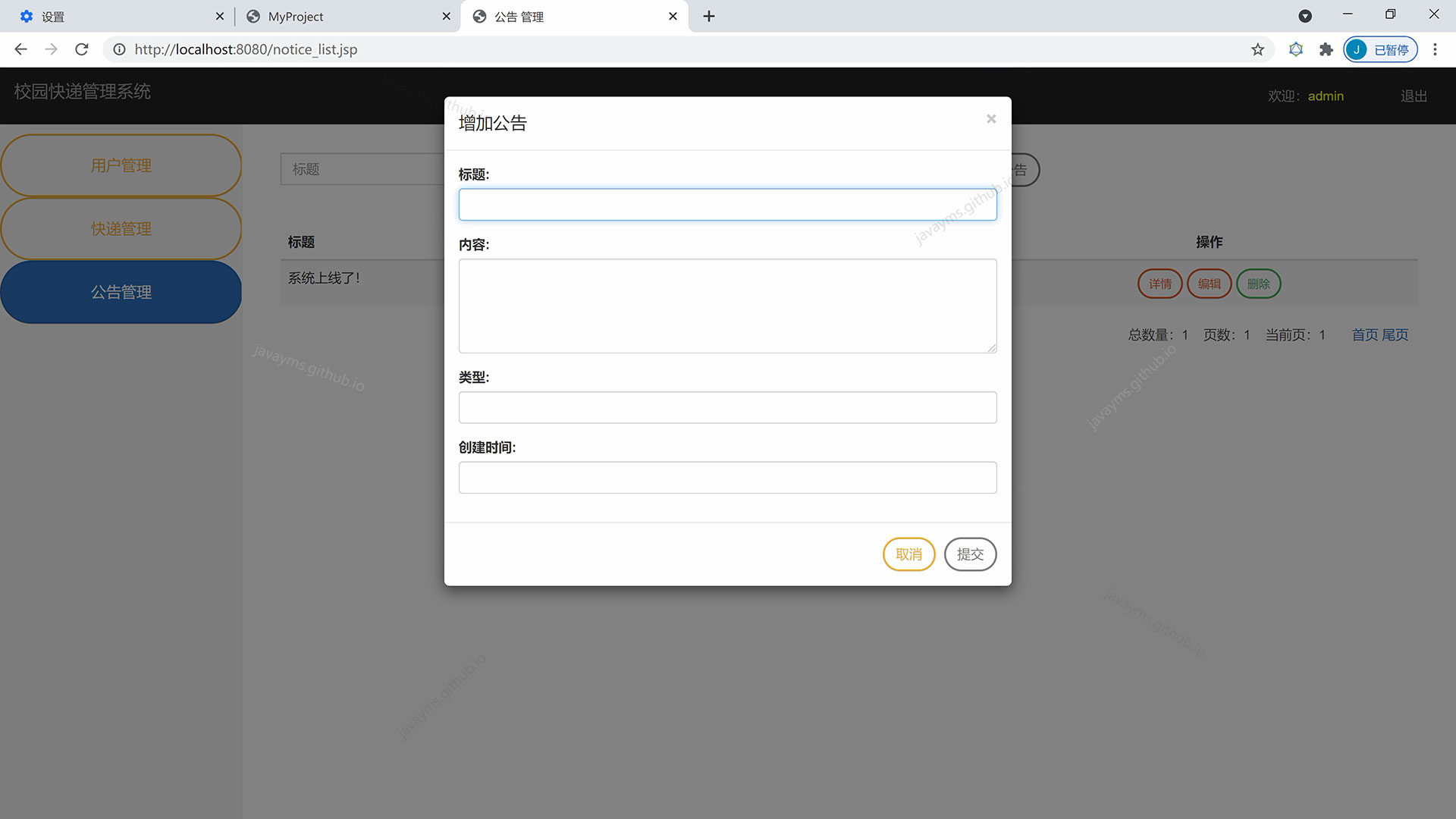
Task: Click the 标题 title input field
Action: [x=727, y=204]
